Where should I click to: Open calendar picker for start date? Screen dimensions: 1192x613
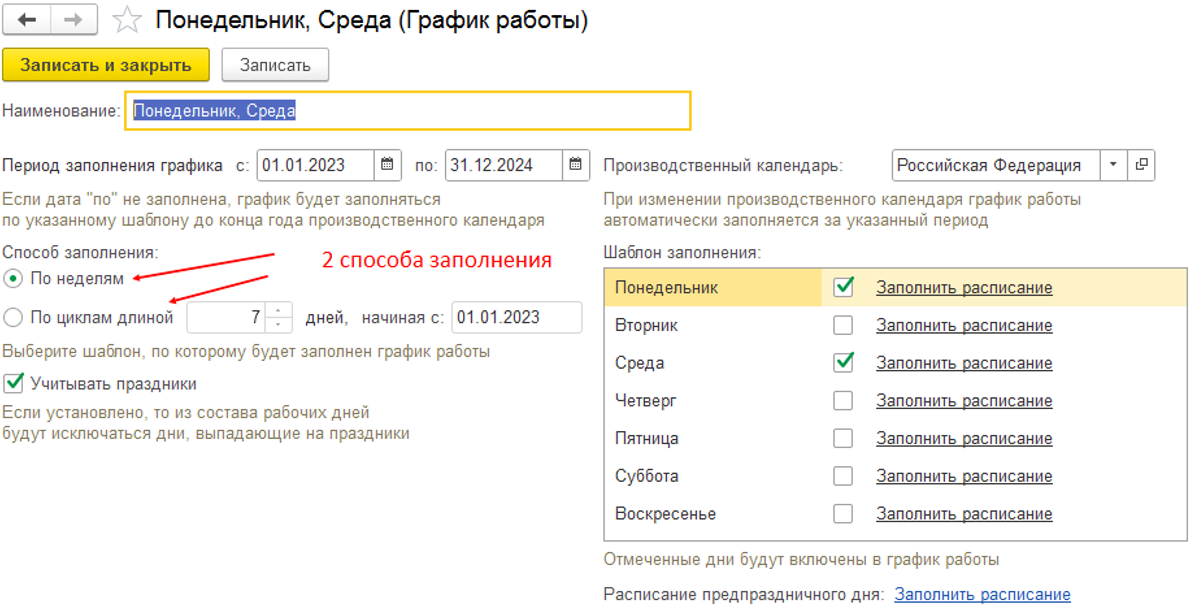click(x=388, y=165)
